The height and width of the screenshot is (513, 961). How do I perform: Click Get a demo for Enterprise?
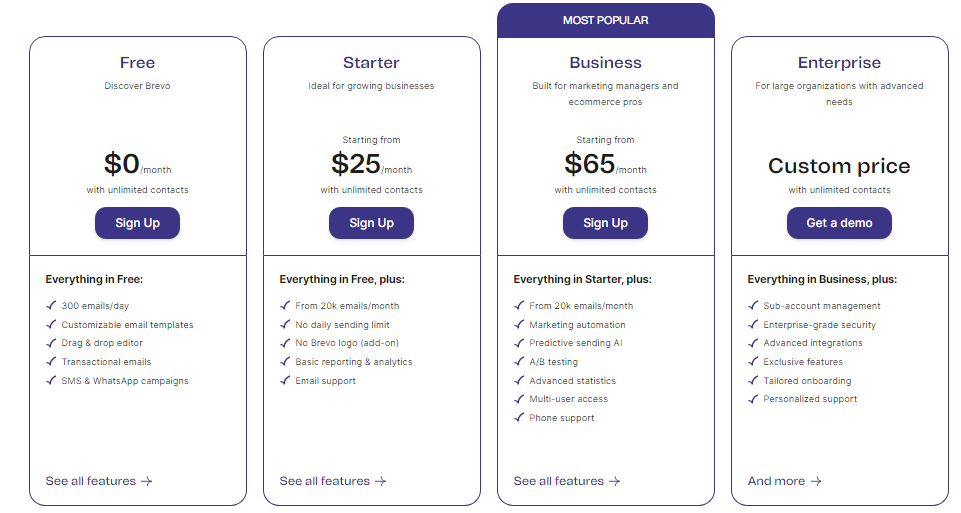pos(839,223)
